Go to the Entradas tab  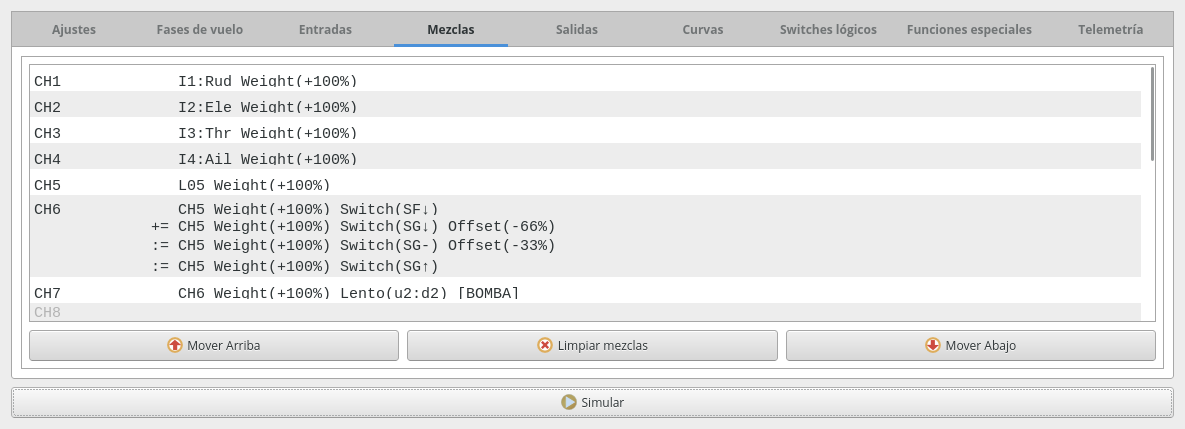point(325,29)
